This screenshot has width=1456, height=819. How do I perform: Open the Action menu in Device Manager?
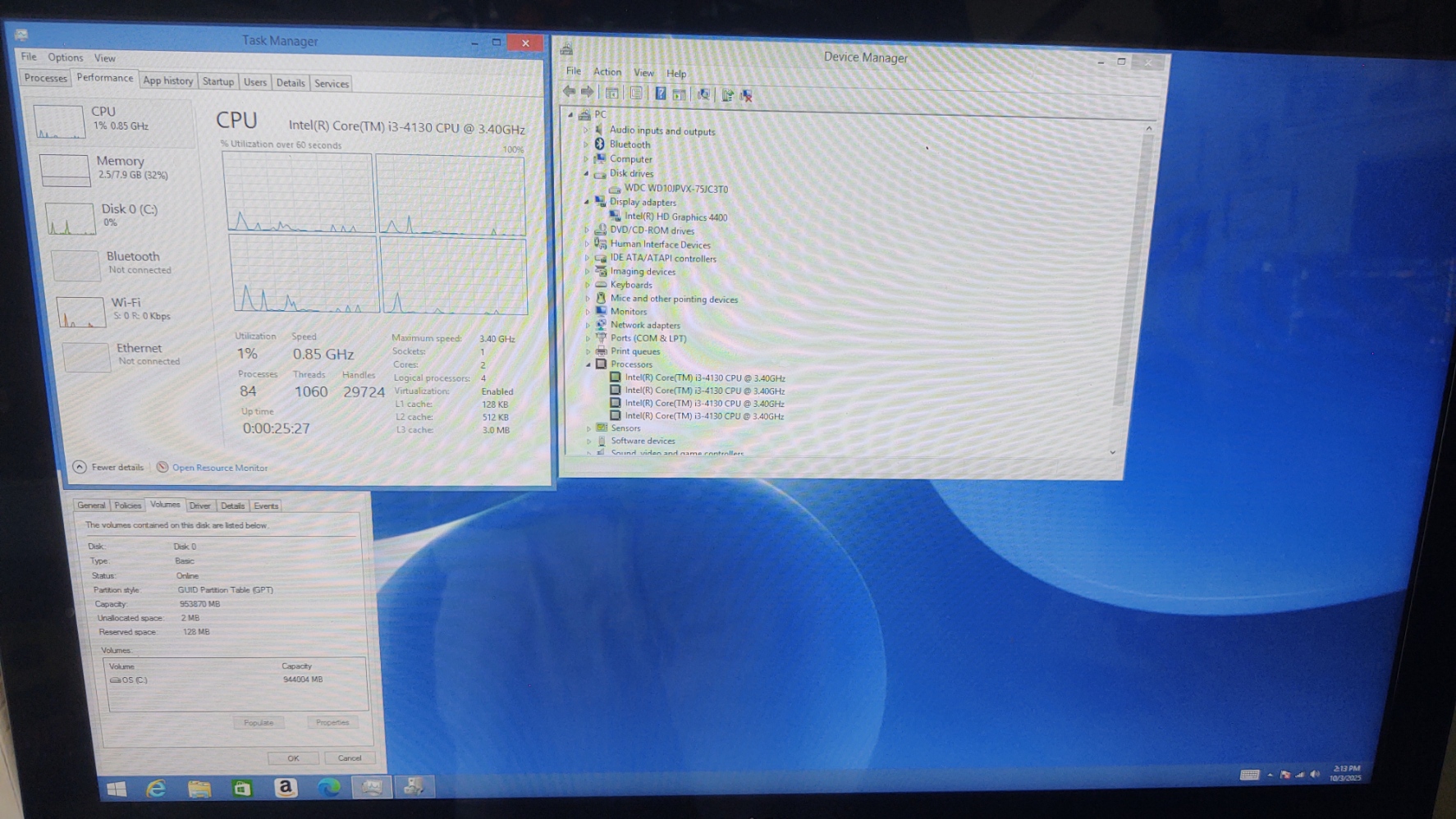[x=607, y=72]
